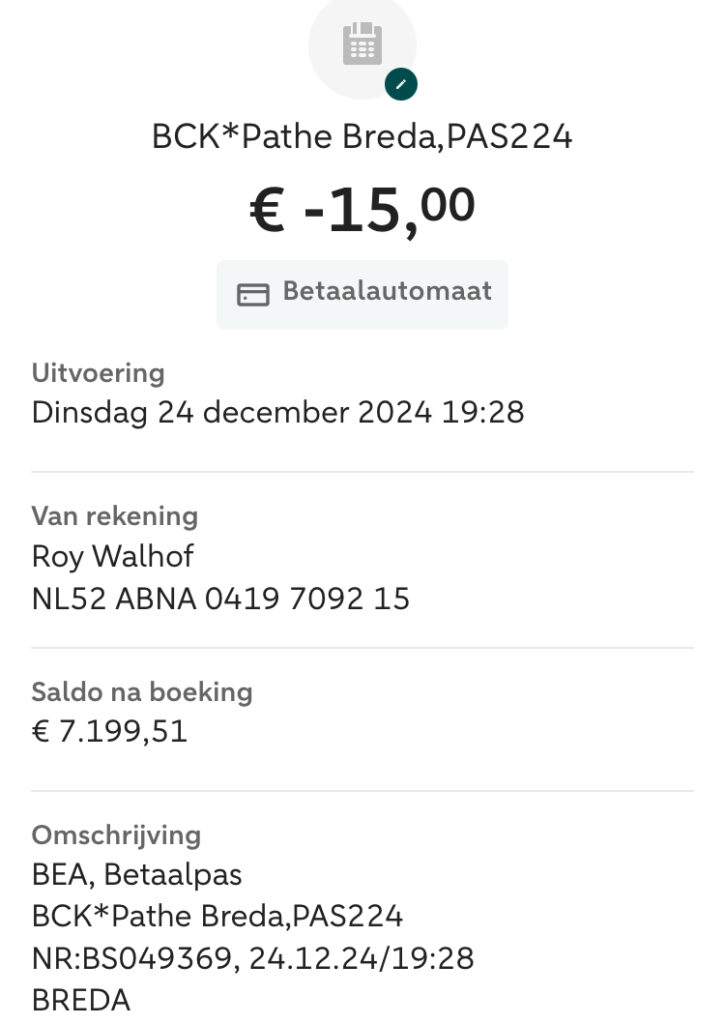Image resolution: width=725 pixels, height=1024 pixels.
Task: Tap account holder name Roy Walhof
Action: 113,556
